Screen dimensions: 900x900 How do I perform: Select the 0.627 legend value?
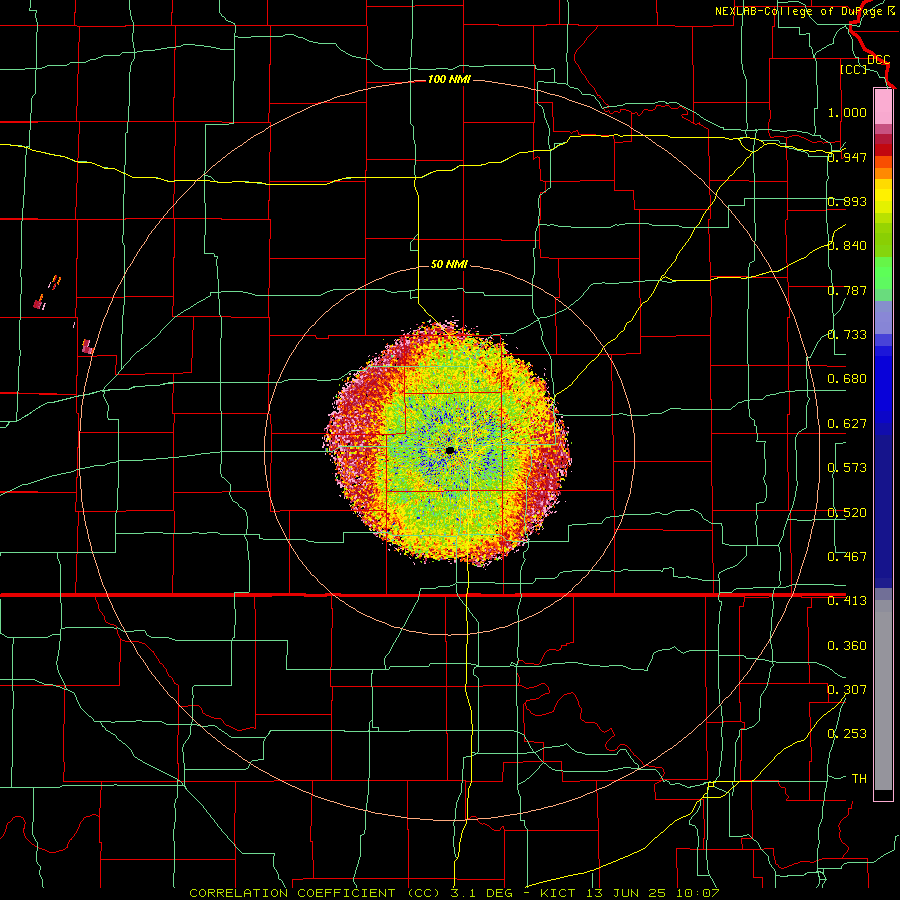pyautogui.click(x=847, y=423)
